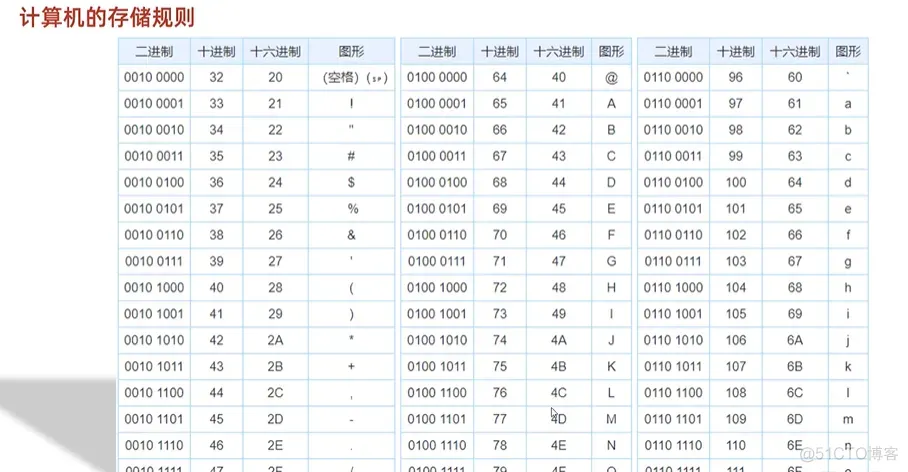
Task: Click the lowercase c character cell
Action: pos(848,156)
